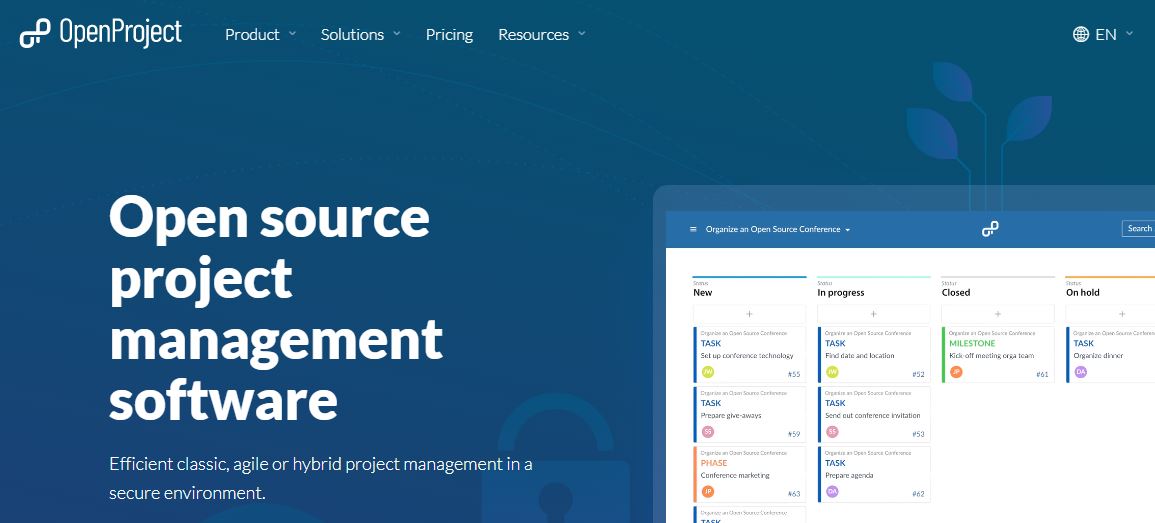Click the DA avatar on Organize dinner card
The width and height of the screenshot is (1155, 523).
(1080, 372)
